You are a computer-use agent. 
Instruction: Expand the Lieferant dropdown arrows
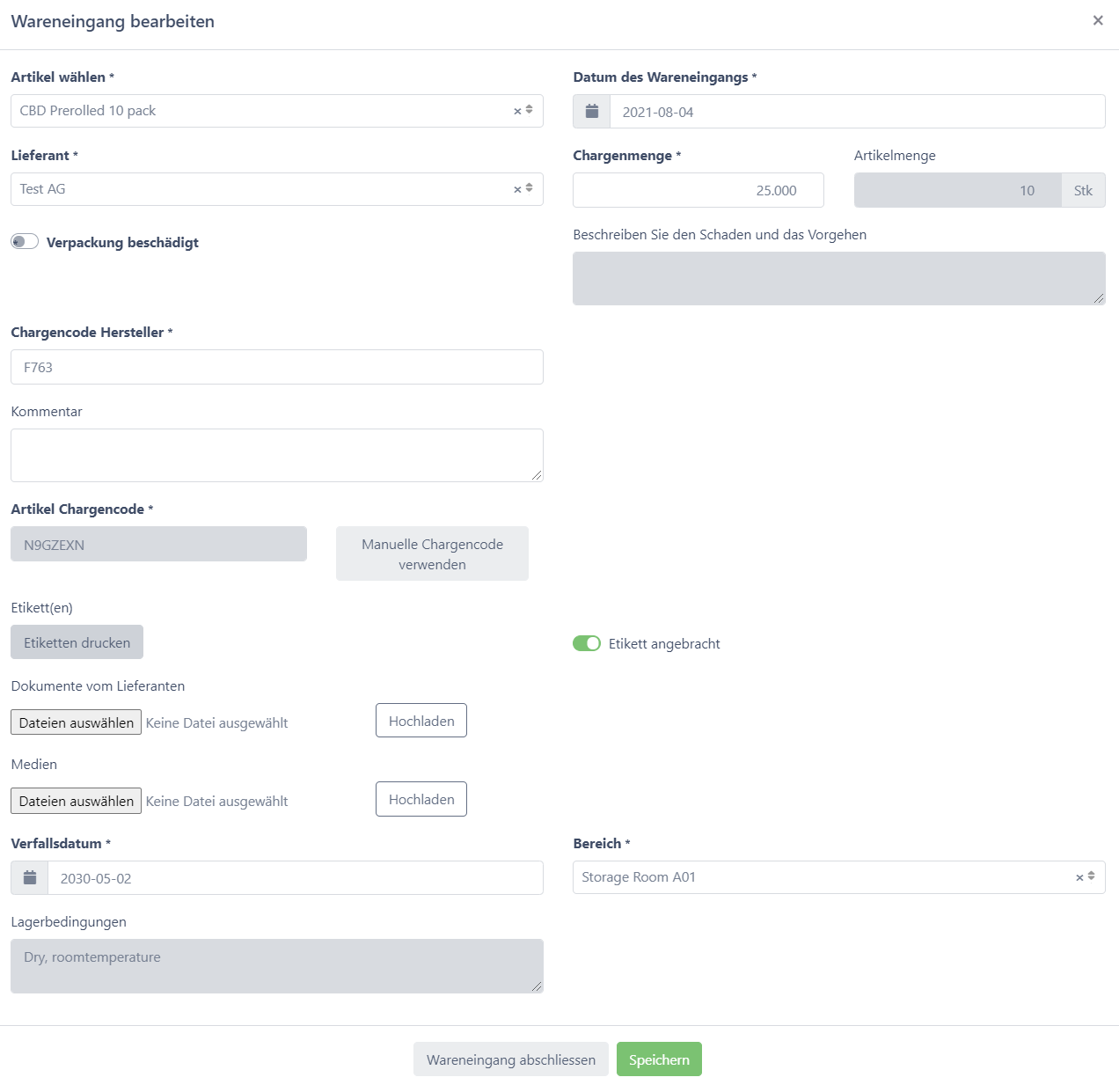pyautogui.click(x=530, y=189)
